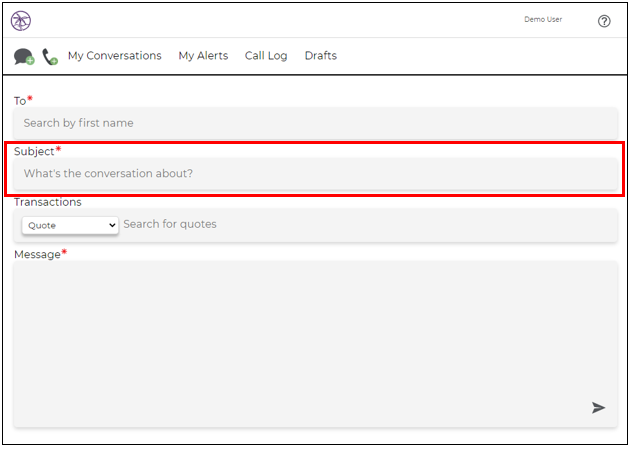This screenshot has height=449, width=631.
Task: Click the To field label
Action: click(x=20, y=101)
